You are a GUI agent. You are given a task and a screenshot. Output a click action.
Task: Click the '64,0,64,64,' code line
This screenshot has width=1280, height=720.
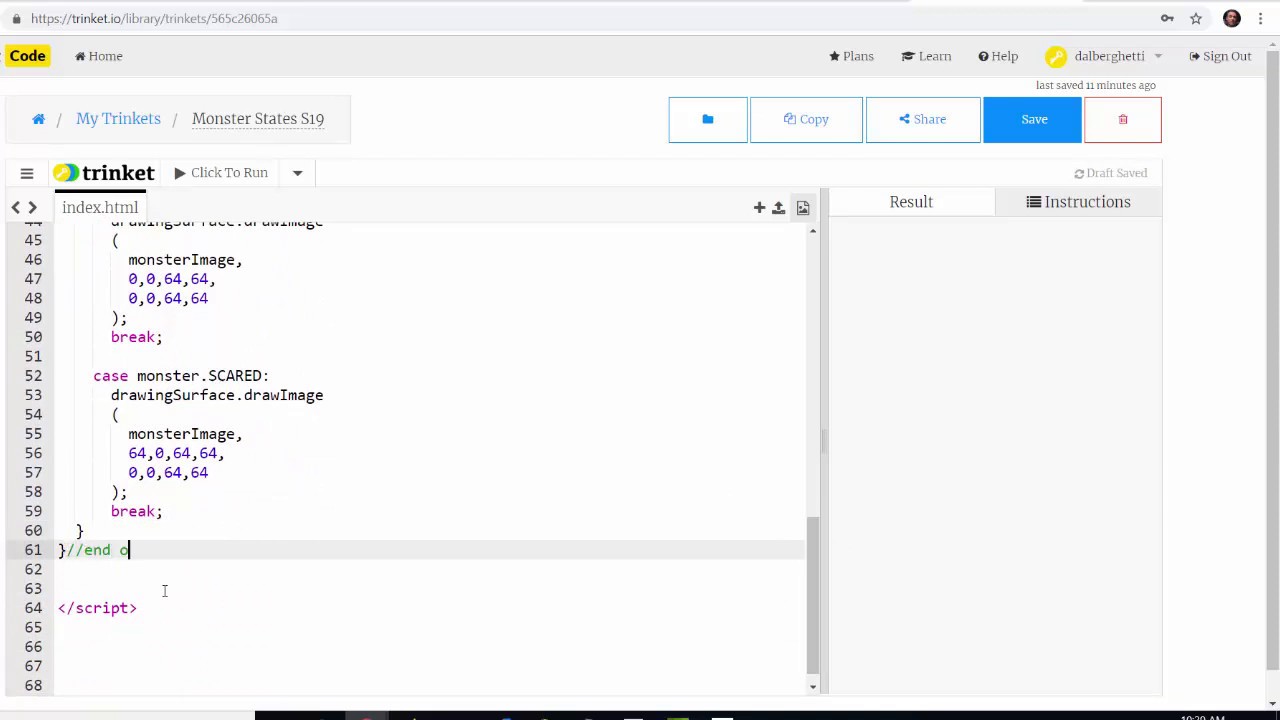point(176,454)
